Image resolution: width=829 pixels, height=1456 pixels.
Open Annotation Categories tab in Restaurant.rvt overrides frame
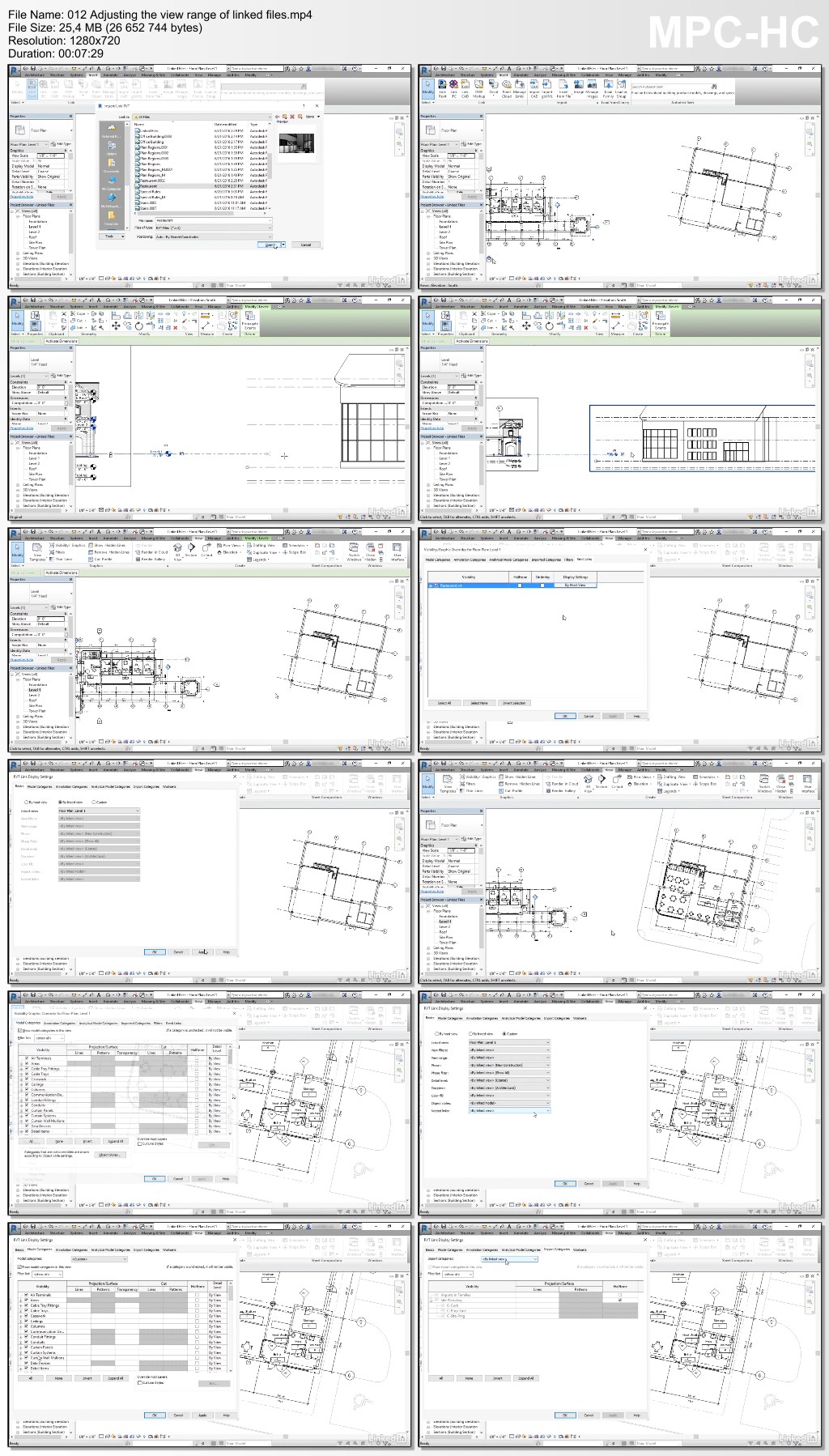coord(471,559)
